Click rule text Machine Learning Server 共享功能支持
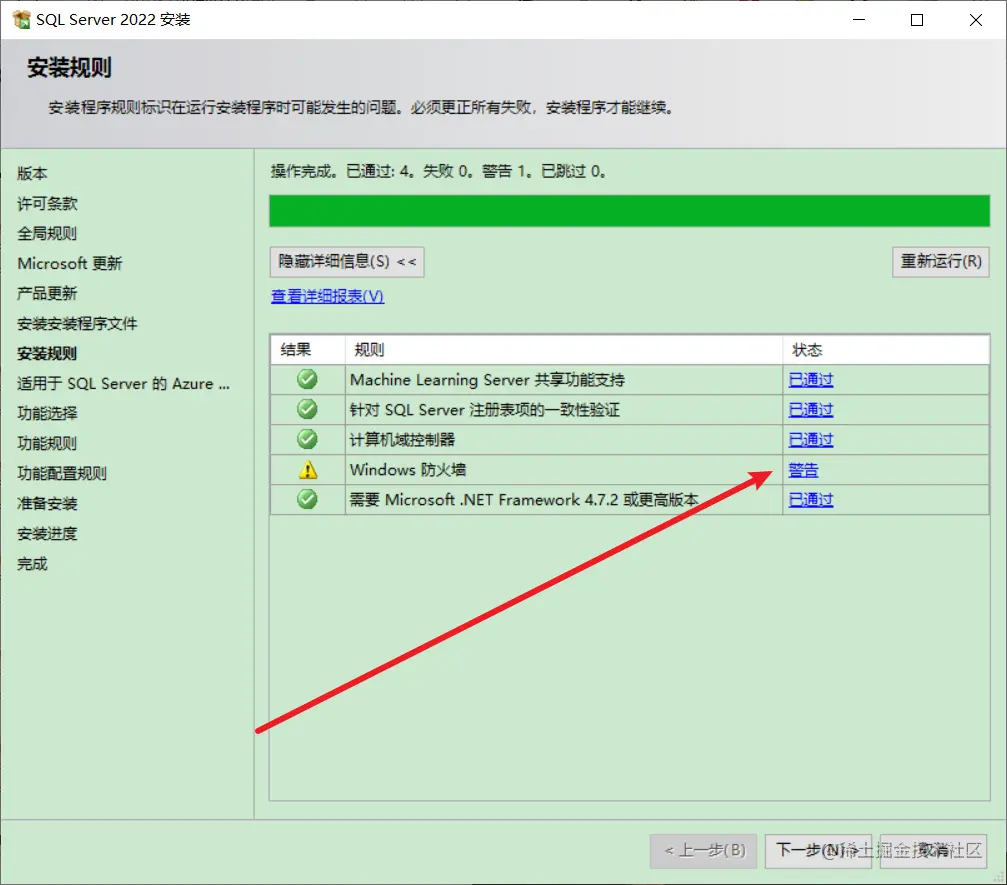The height and width of the screenshot is (885, 1007). coord(487,380)
